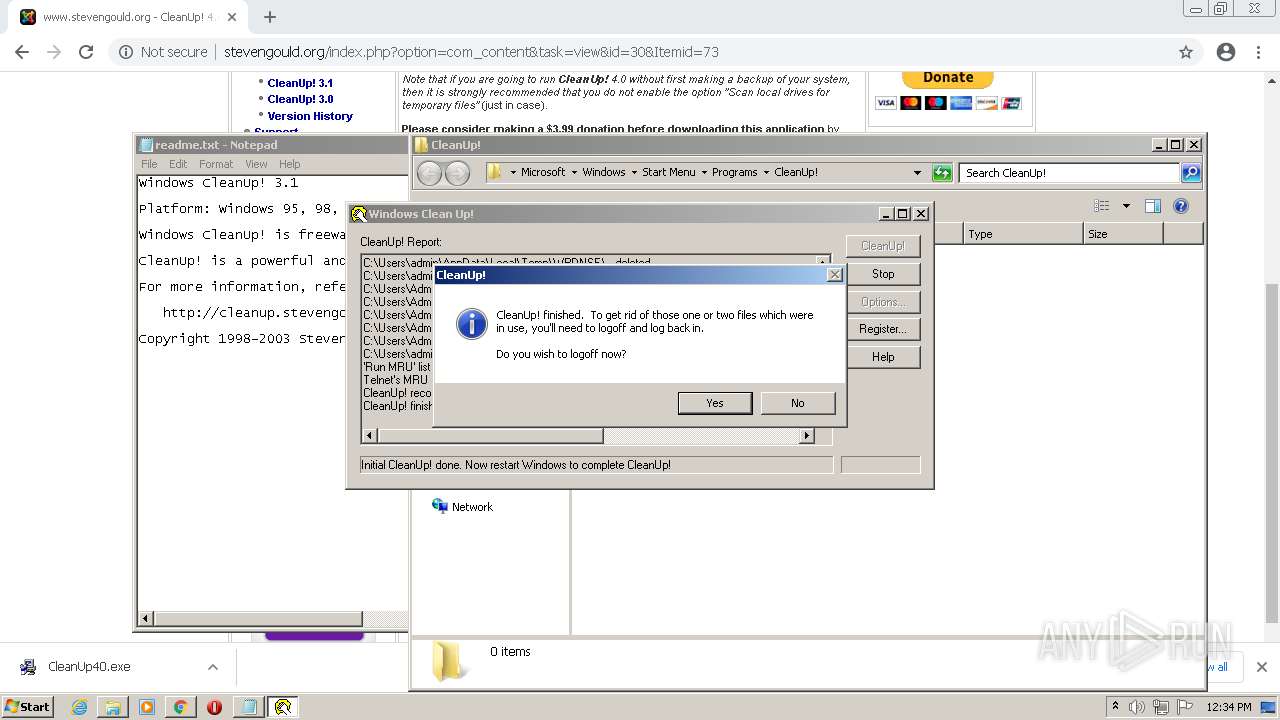Open Version History link on webpage
Viewport: 1280px width, 720px height.
point(310,116)
